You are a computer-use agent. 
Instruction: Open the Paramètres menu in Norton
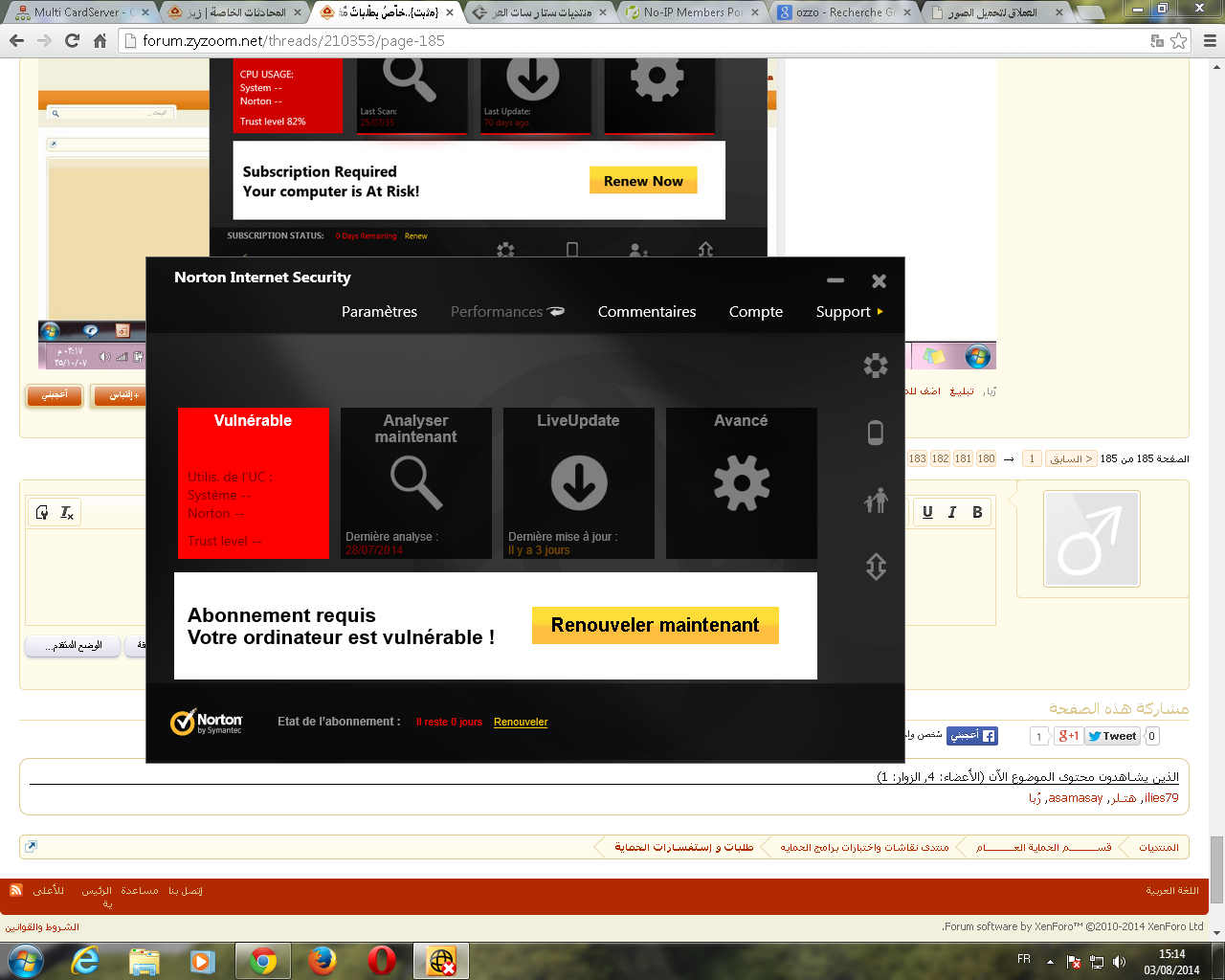point(379,312)
